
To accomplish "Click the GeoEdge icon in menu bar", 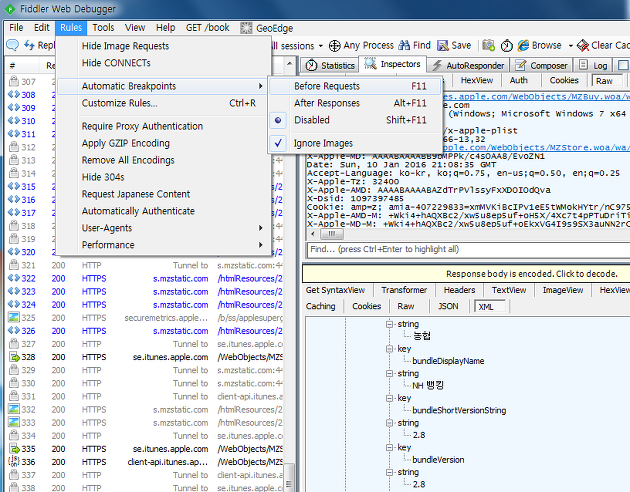I will point(246,28).
